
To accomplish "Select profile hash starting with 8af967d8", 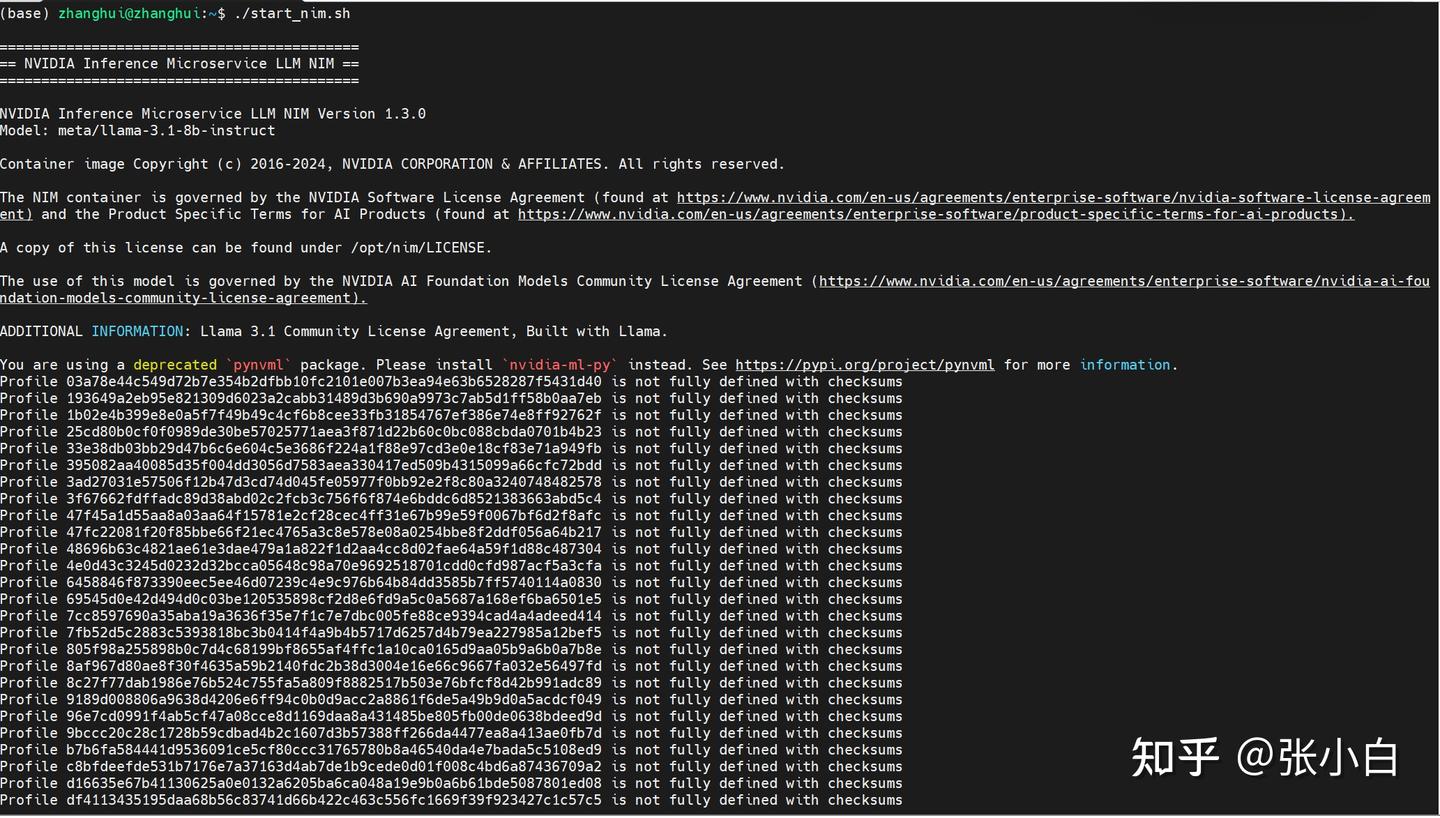I will (334, 667).
